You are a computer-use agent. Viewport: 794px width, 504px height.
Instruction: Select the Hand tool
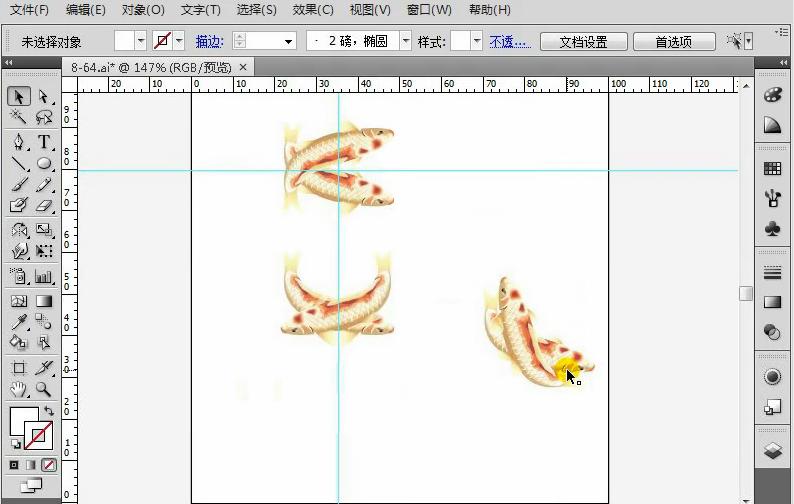[x=19, y=389]
